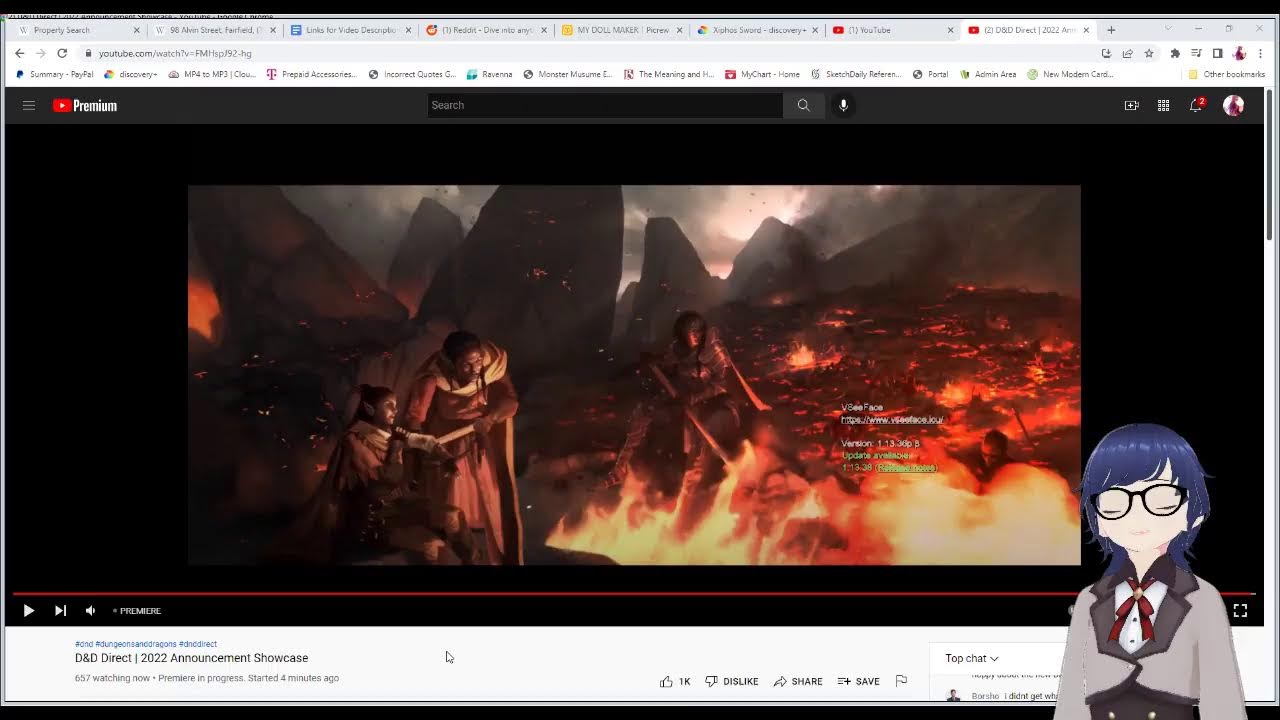The image size is (1280, 720).
Task: Open Summary - PayPal bookmark
Action: (54, 74)
